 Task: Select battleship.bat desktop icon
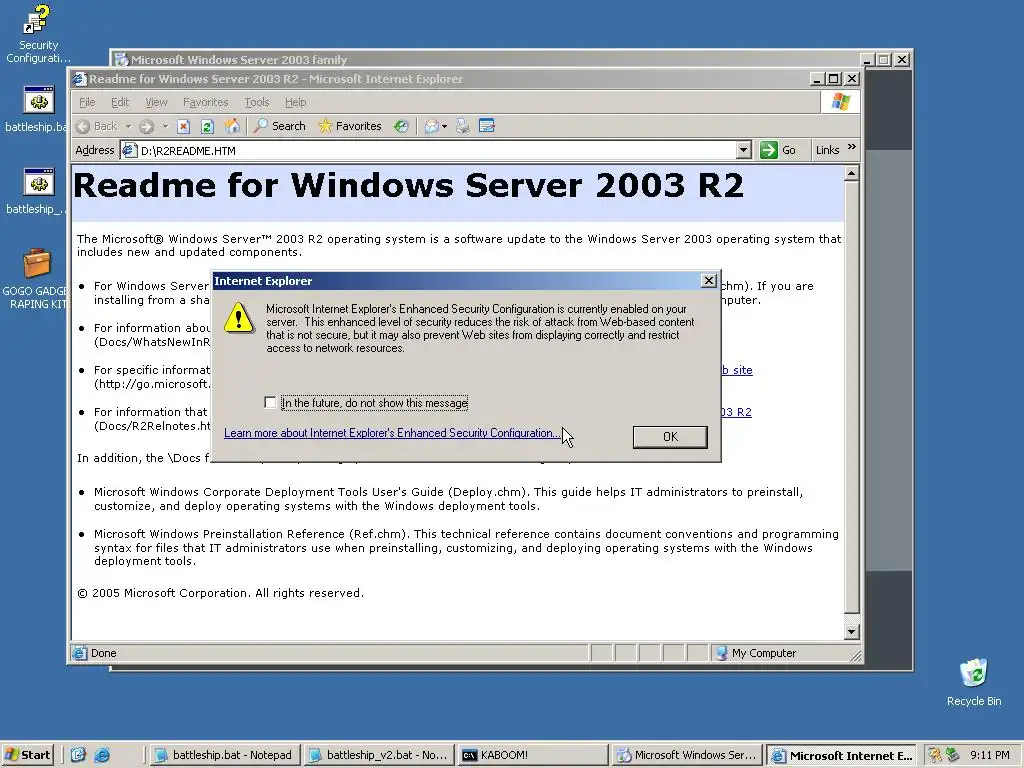(x=38, y=109)
